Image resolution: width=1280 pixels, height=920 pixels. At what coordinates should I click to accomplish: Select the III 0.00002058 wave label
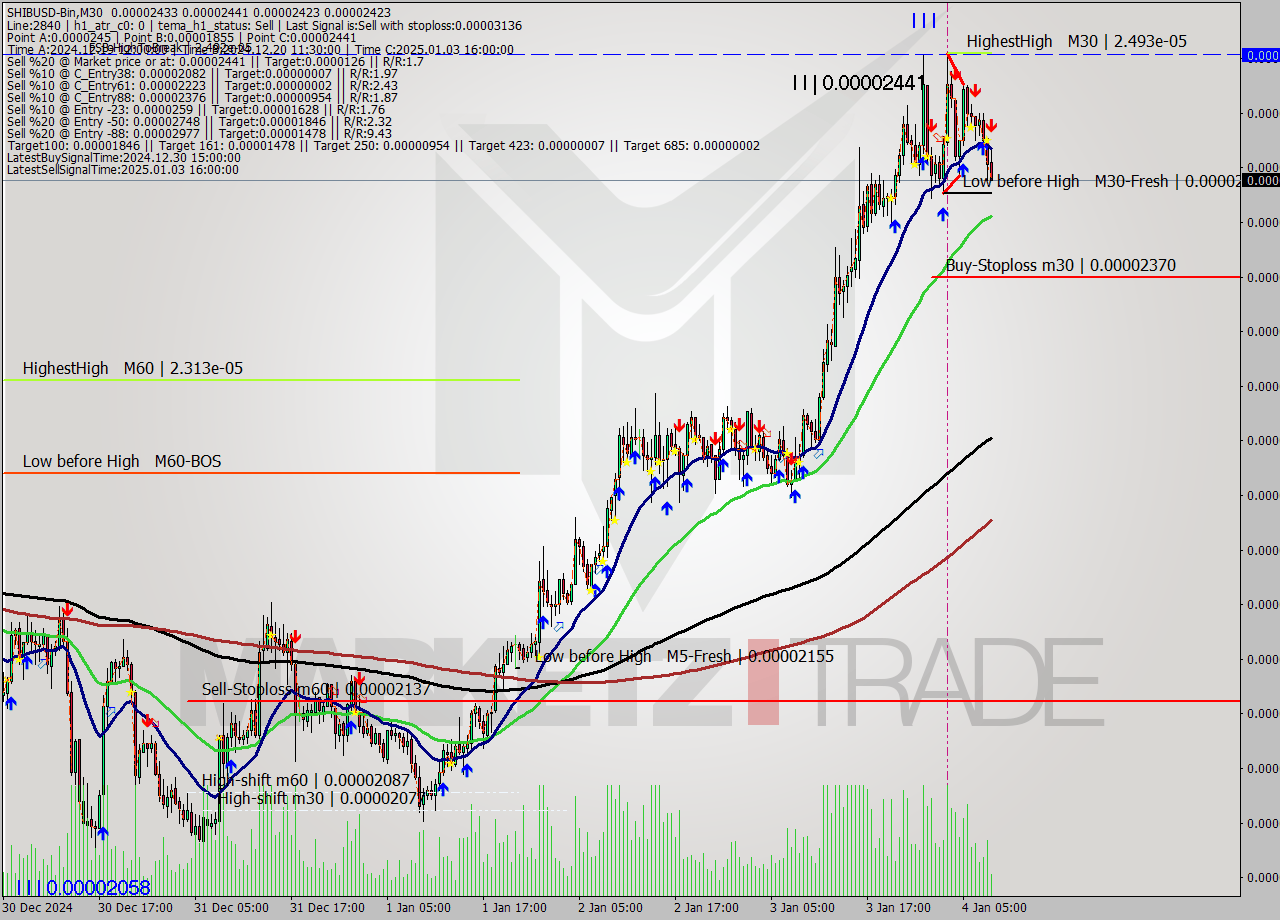tap(83, 887)
